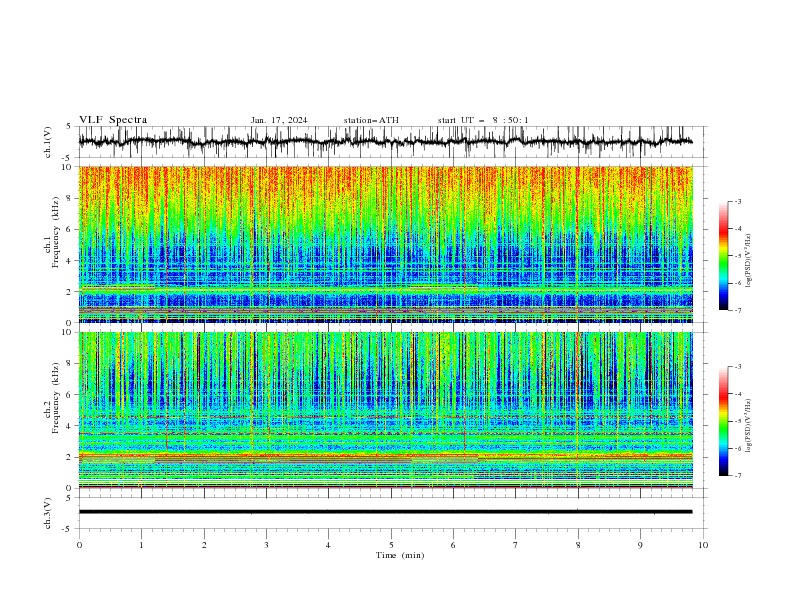The width and height of the screenshot is (792, 612).
Task: Click the '5' minute tick on time axis
Action: click(x=391, y=545)
